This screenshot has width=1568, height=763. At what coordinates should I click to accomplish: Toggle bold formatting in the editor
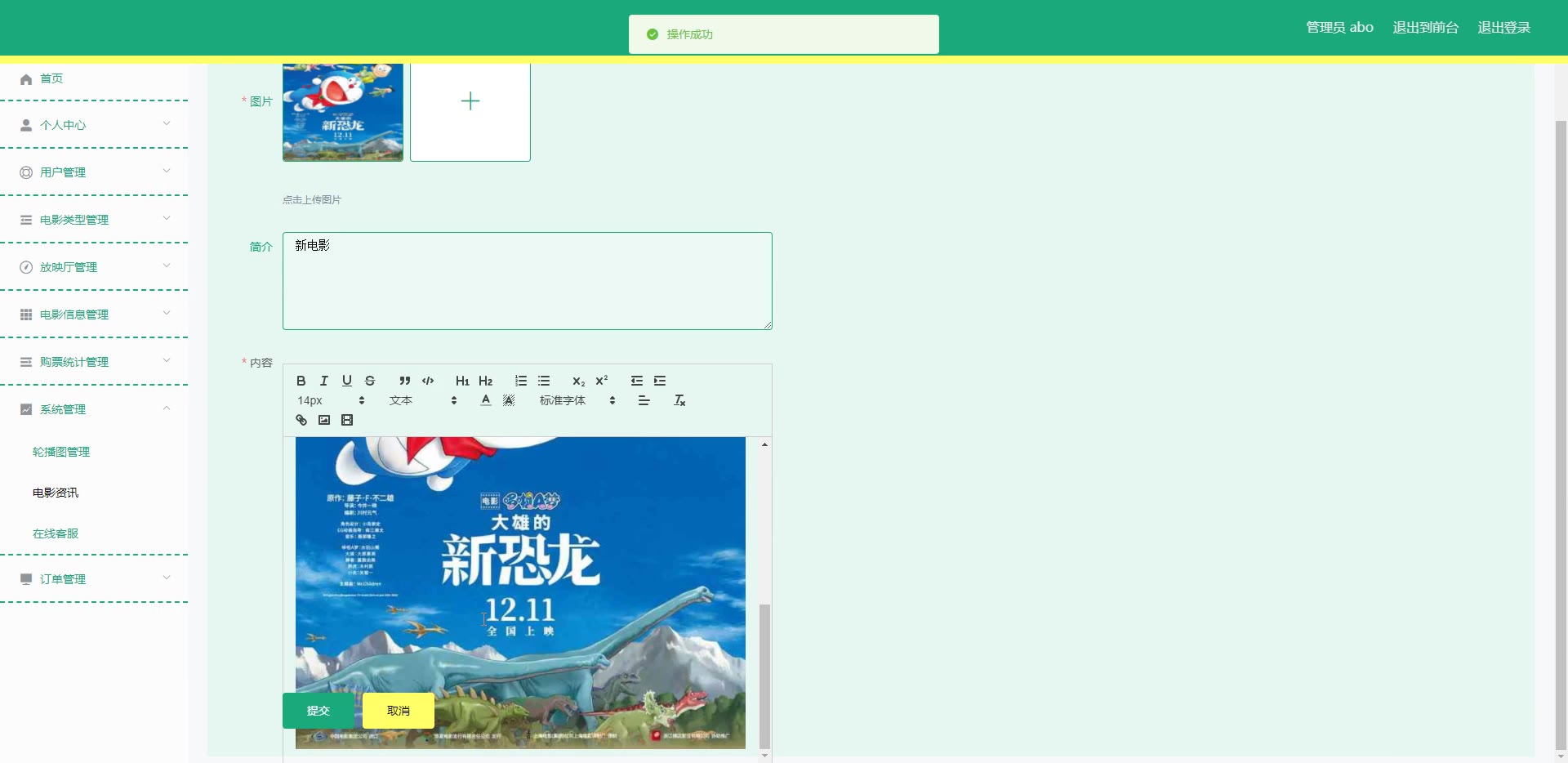(301, 381)
